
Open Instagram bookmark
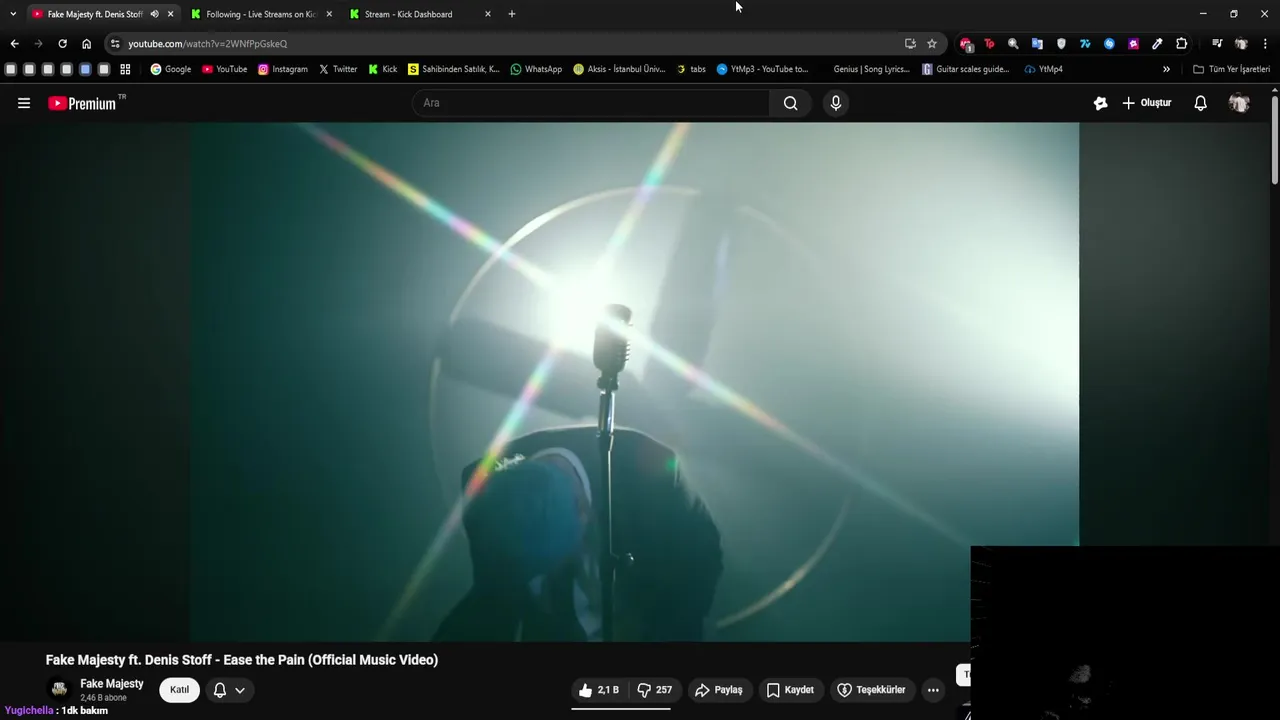click(282, 69)
